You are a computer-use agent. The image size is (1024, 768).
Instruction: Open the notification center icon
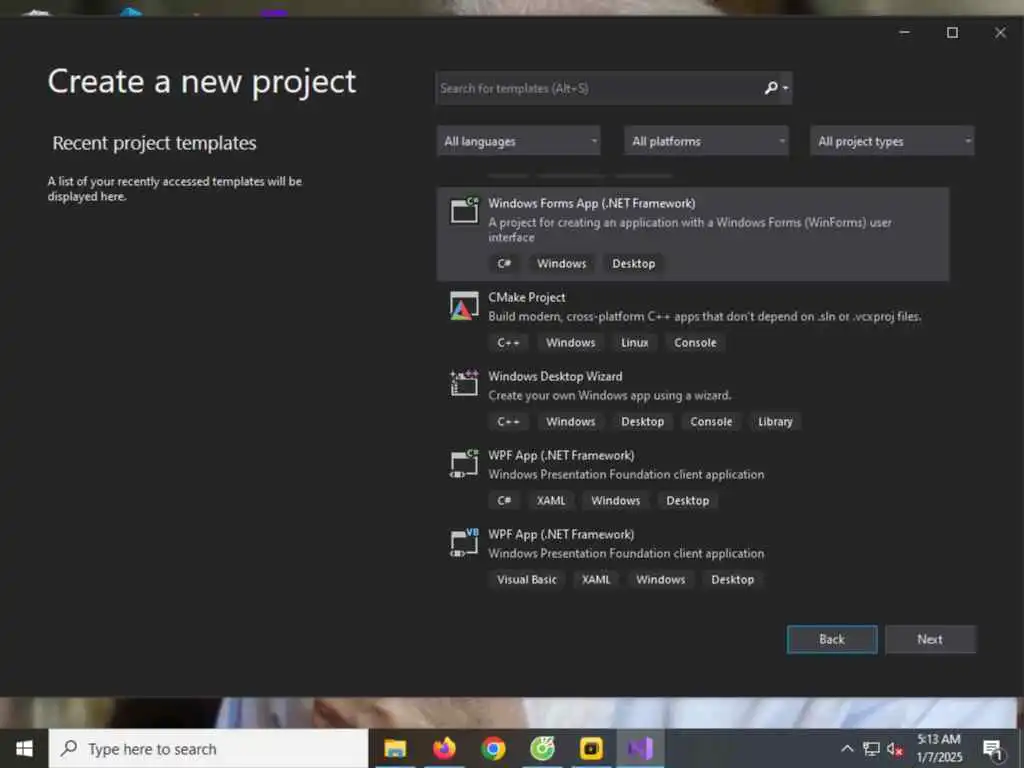993,749
